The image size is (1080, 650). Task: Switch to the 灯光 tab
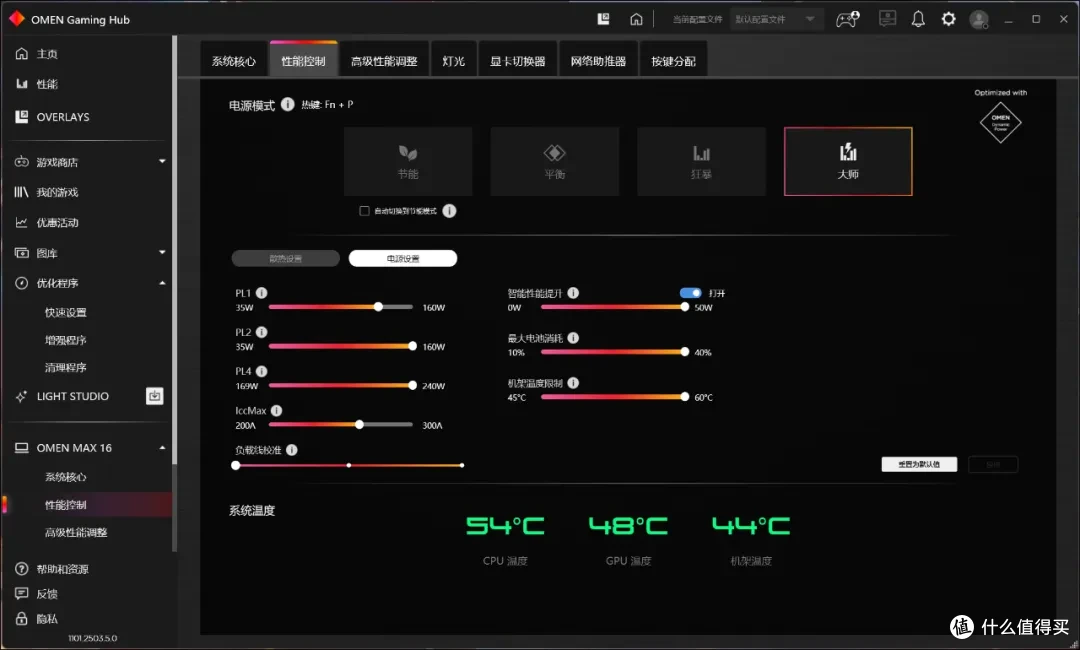point(453,61)
